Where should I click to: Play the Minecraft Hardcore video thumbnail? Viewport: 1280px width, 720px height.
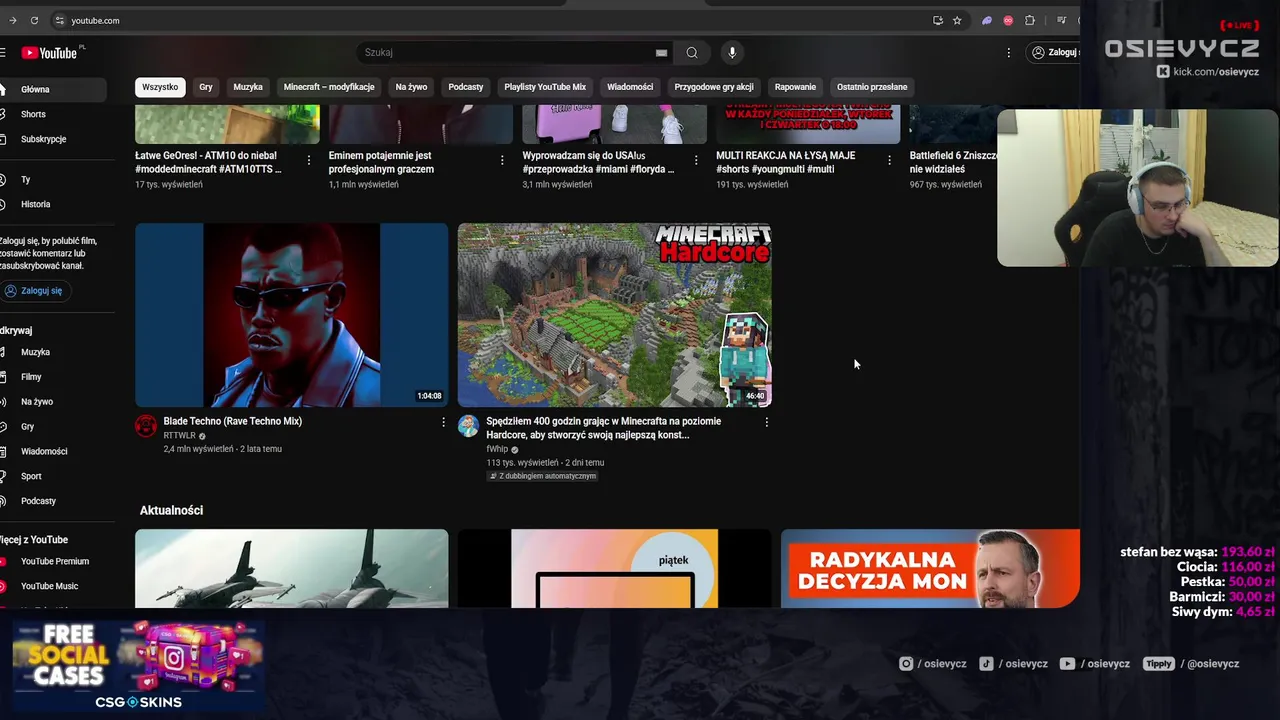(615, 315)
